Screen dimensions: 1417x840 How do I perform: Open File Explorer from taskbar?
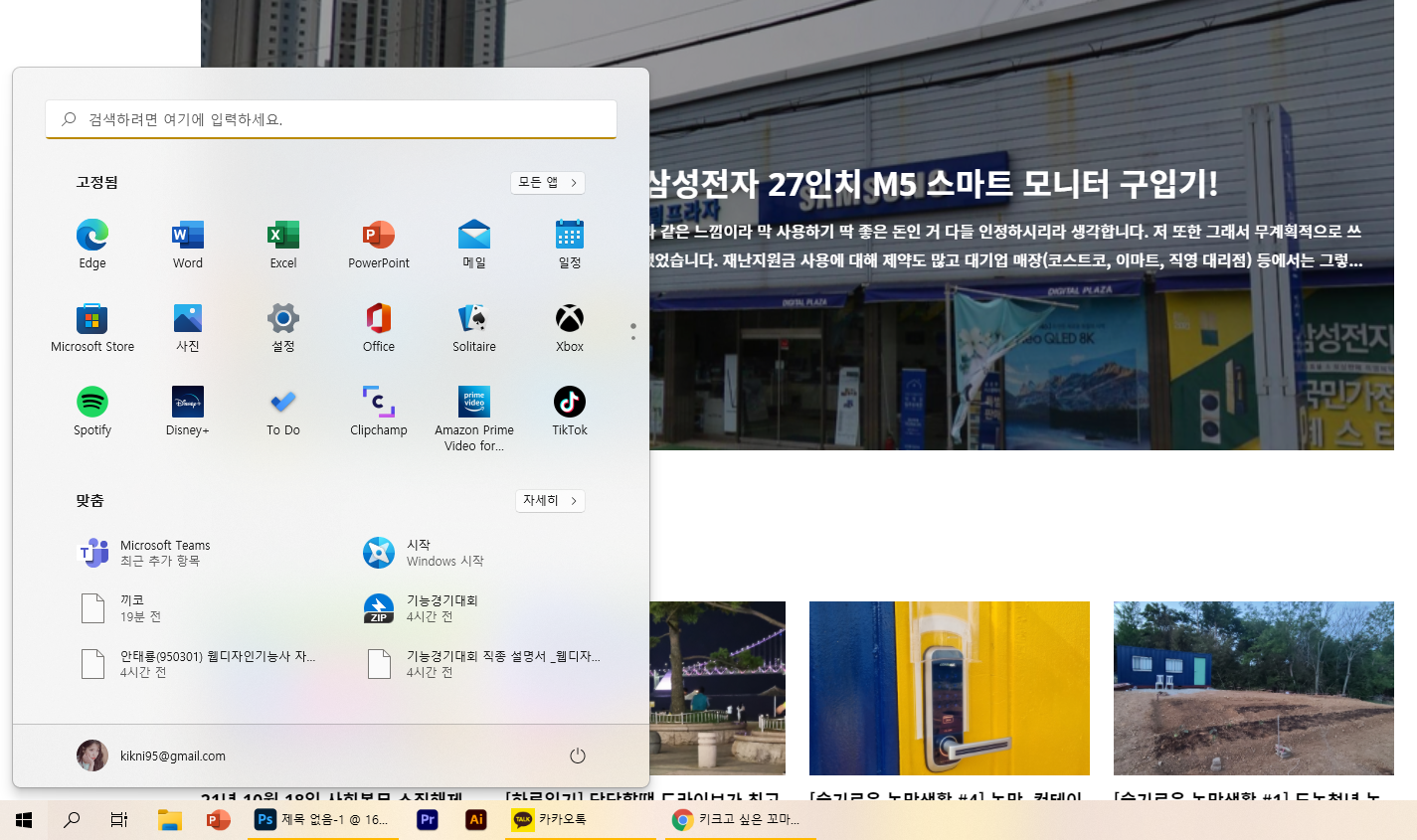point(170,820)
